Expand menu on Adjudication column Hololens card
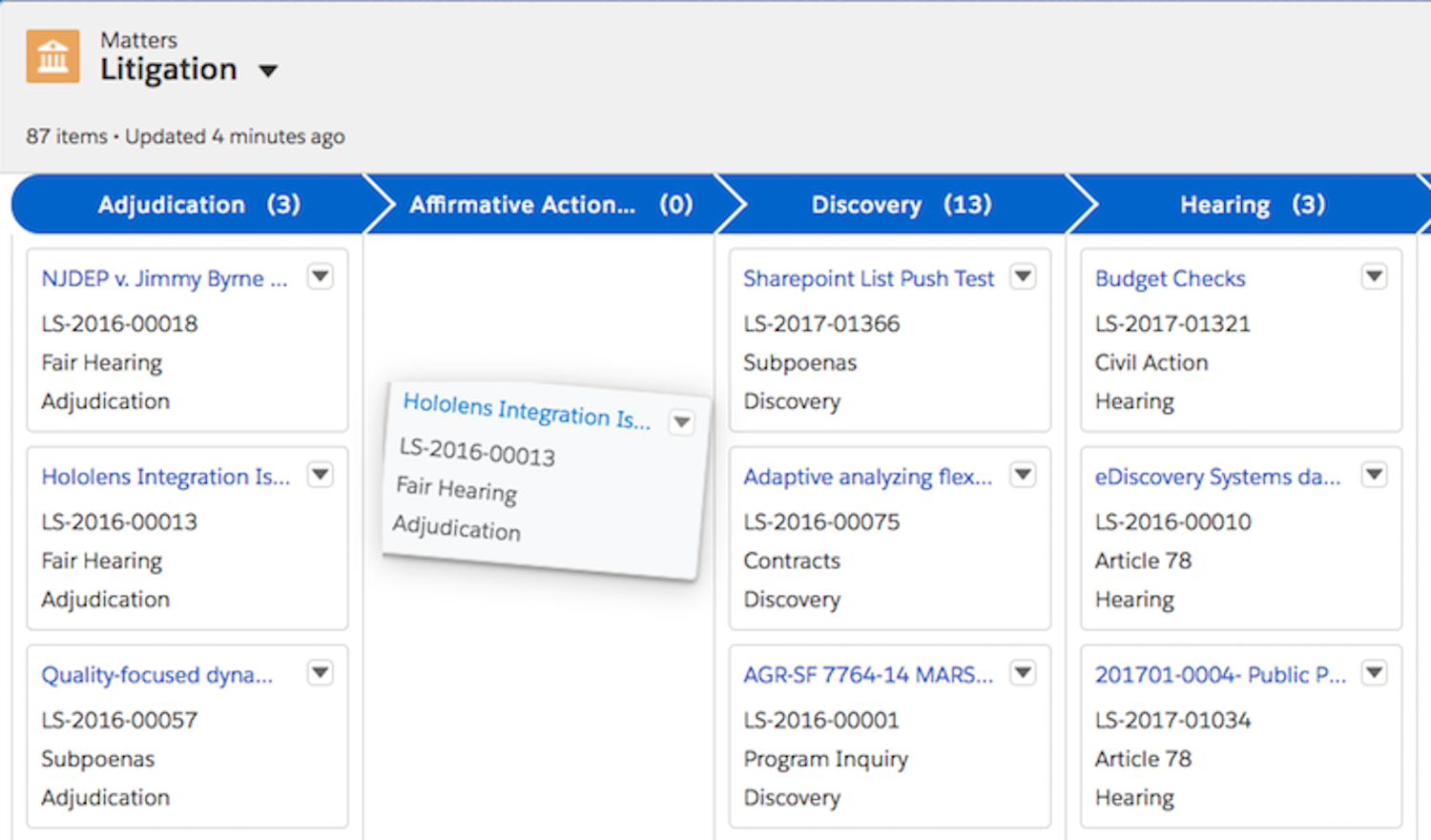Screen dimensions: 1431x840 (321, 475)
